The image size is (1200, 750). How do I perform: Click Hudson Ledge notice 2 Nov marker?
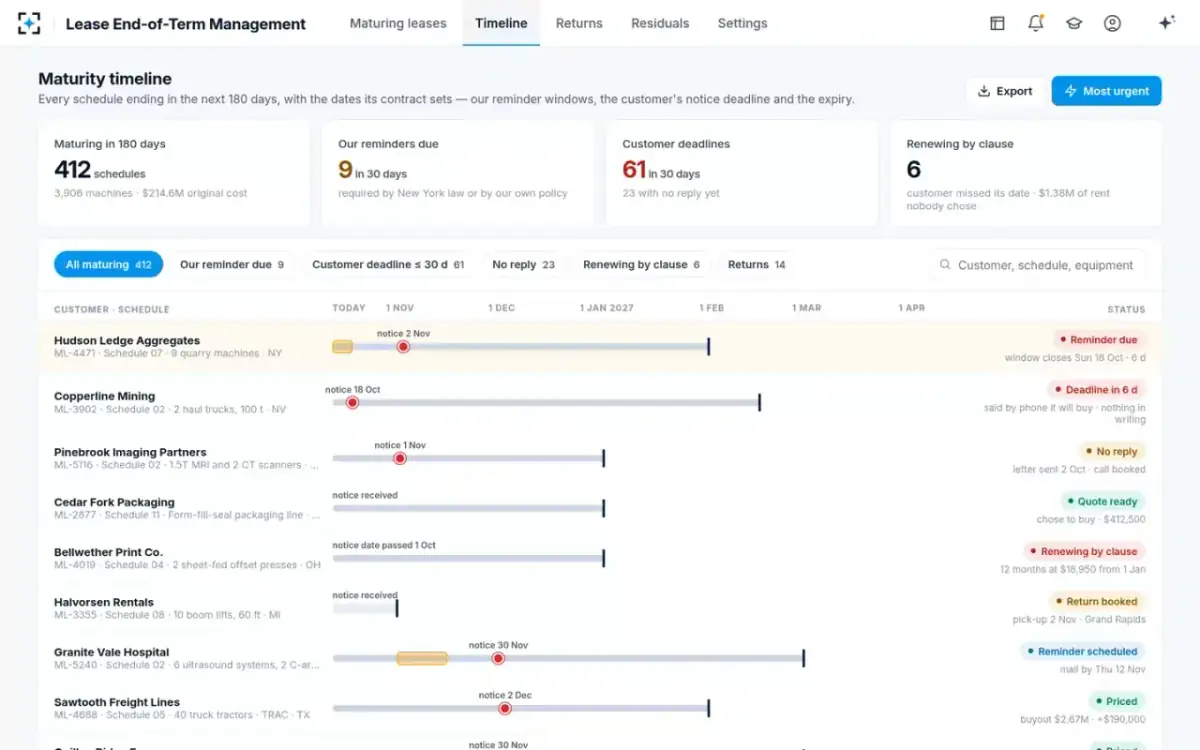point(403,347)
